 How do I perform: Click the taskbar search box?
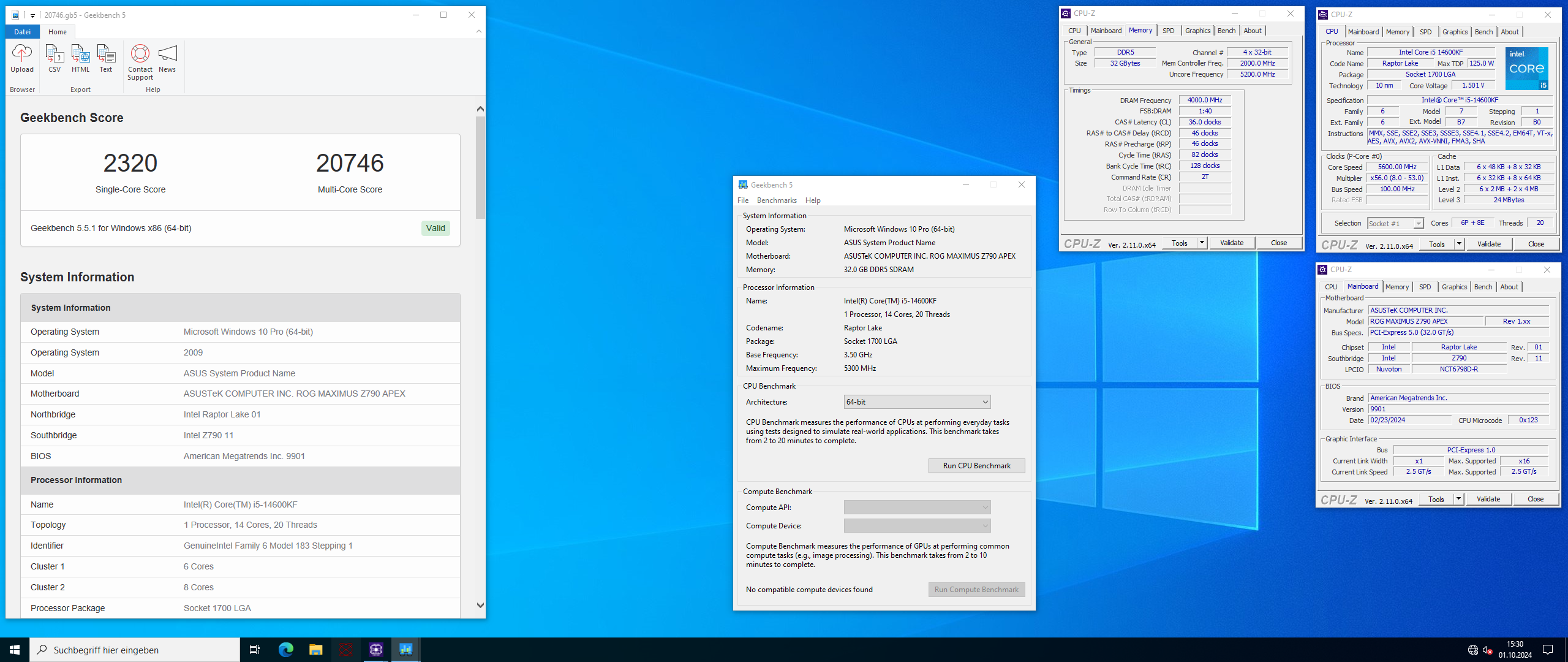click(135, 650)
